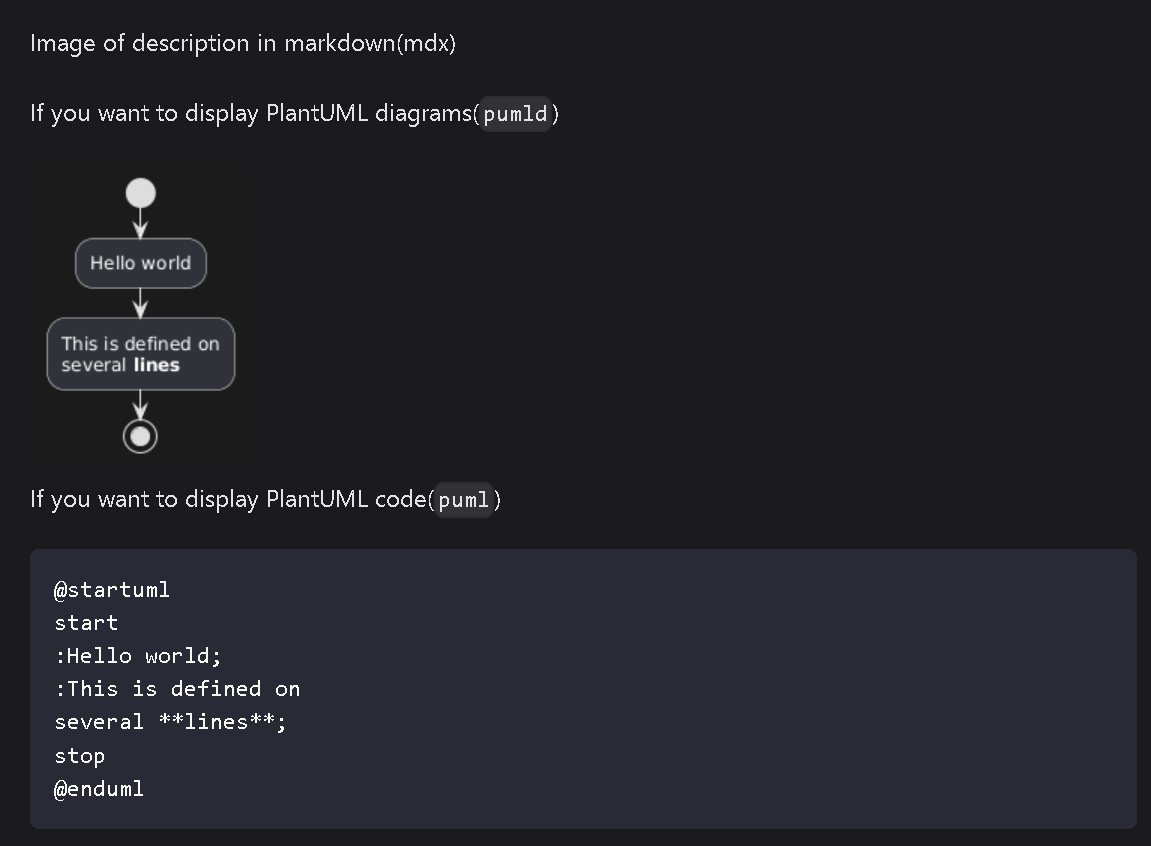1151x846 pixels.
Task: Click 'If you want to display PlantUML diagrams' text
Action: point(251,114)
